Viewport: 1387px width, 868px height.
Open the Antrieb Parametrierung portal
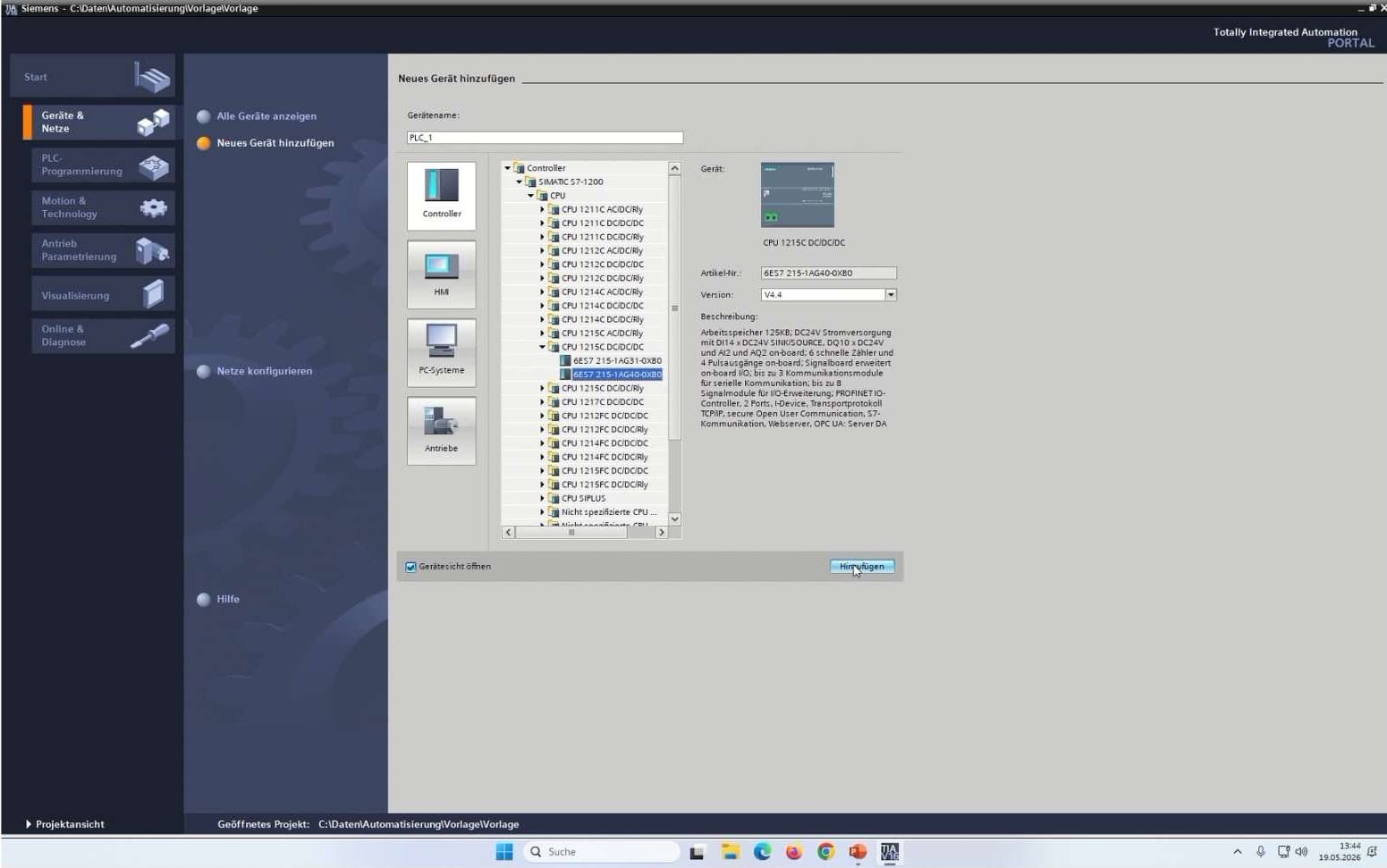coord(103,250)
